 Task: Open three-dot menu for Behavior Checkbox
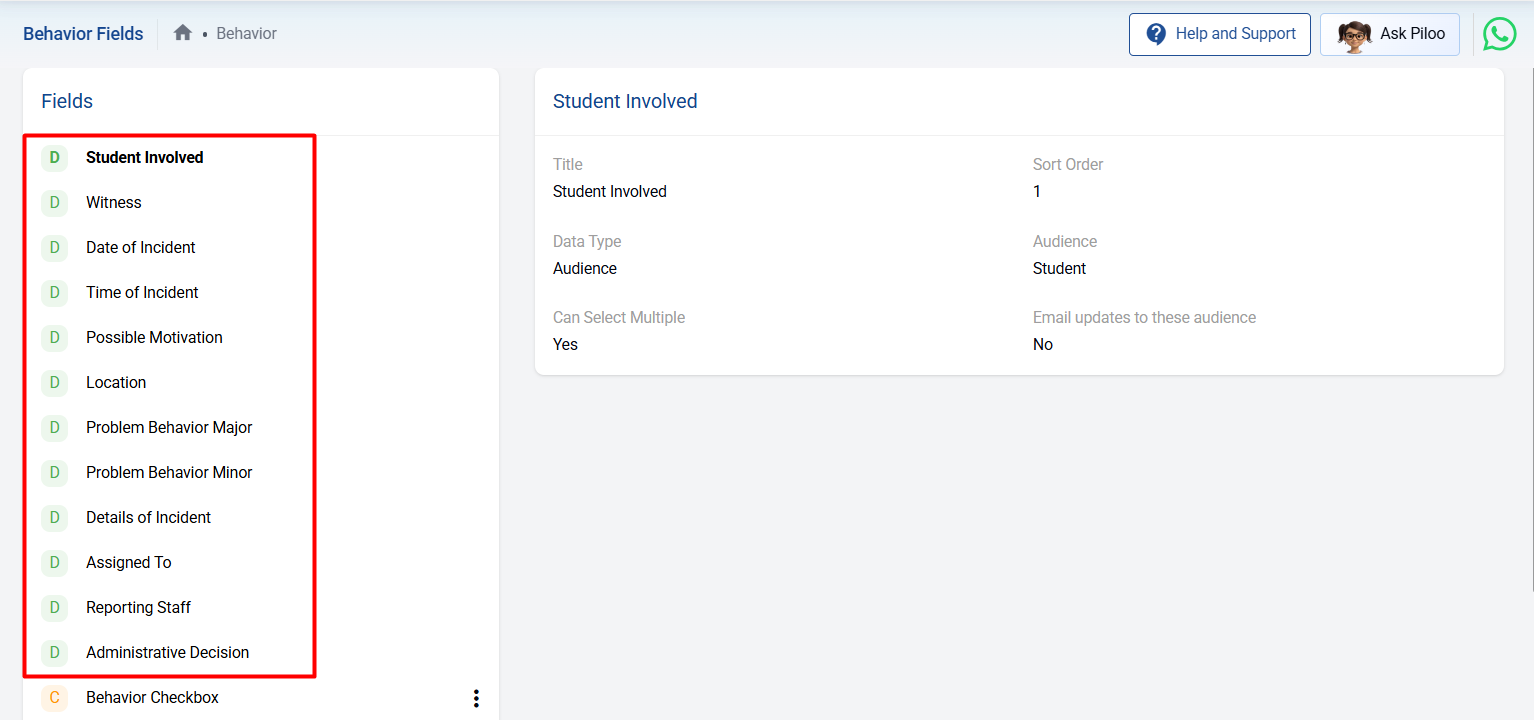pyautogui.click(x=476, y=698)
